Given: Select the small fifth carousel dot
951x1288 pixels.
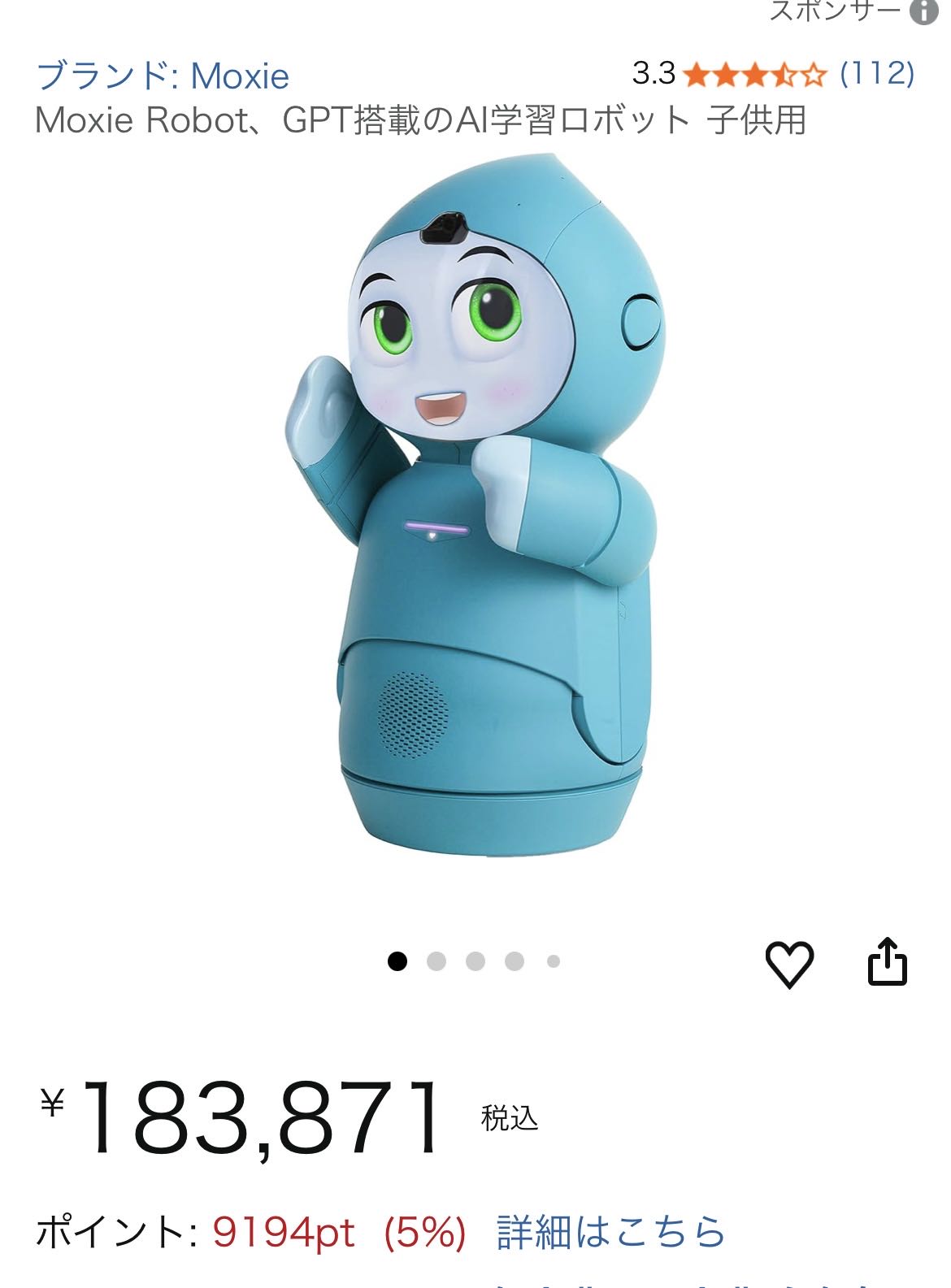Looking at the screenshot, I should (554, 961).
